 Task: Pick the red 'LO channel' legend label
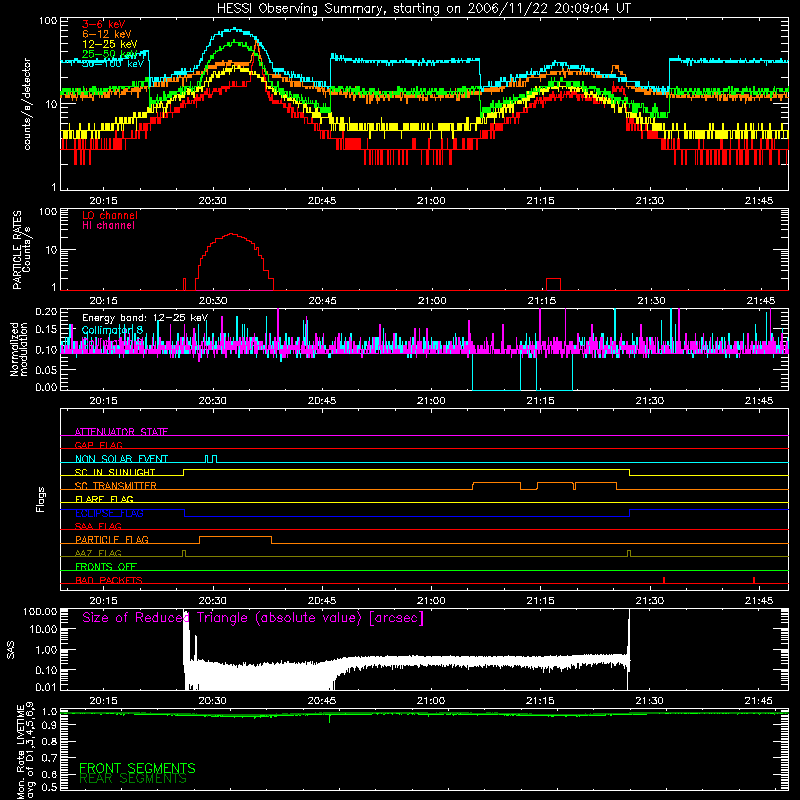point(110,215)
